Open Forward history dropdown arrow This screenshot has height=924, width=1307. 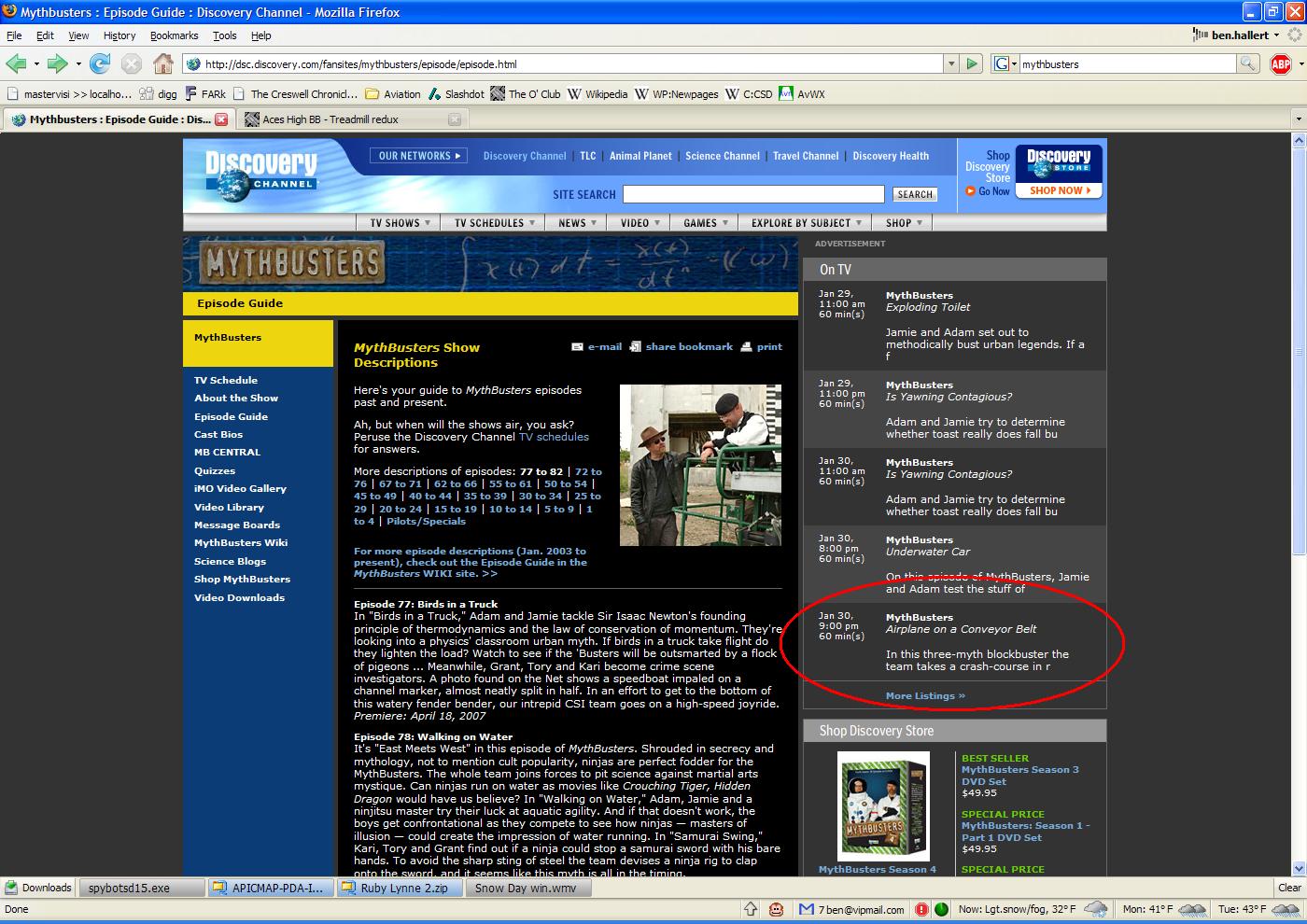tap(78, 64)
